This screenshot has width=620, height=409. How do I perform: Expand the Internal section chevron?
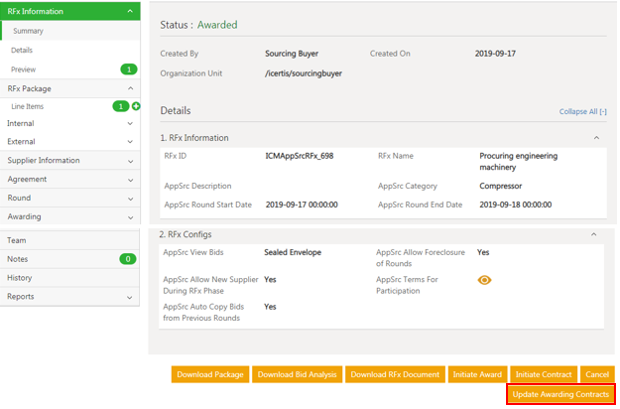(x=130, y=123)
